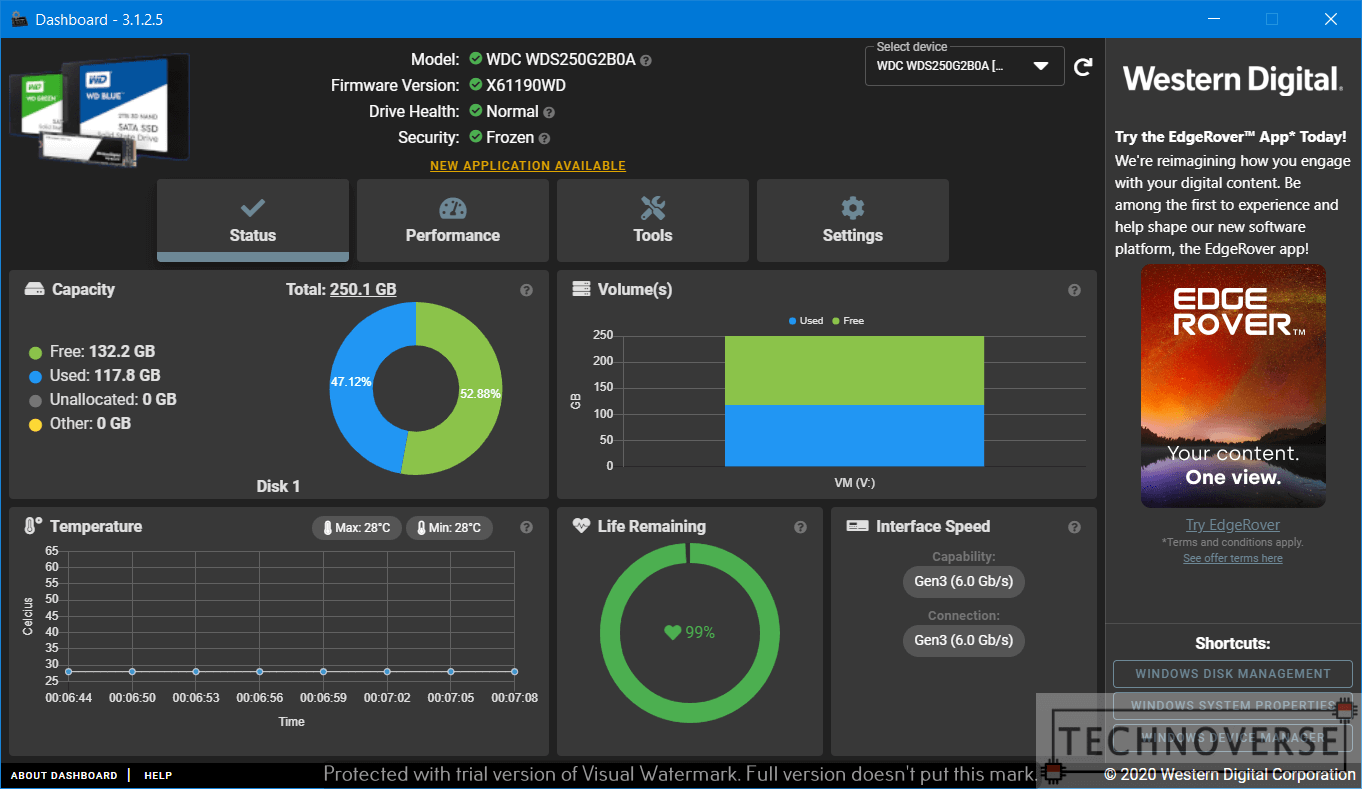The image size is (1362, 789).
Task: Open the Settings tab
Action: (853, 220)
